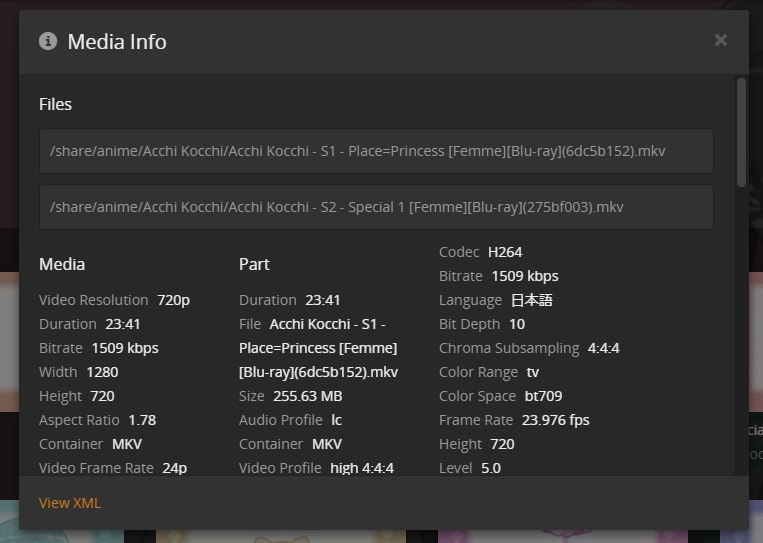Click the Audio Profile value lc
This screenshot has width=763, height=543.
pos(336,420)
